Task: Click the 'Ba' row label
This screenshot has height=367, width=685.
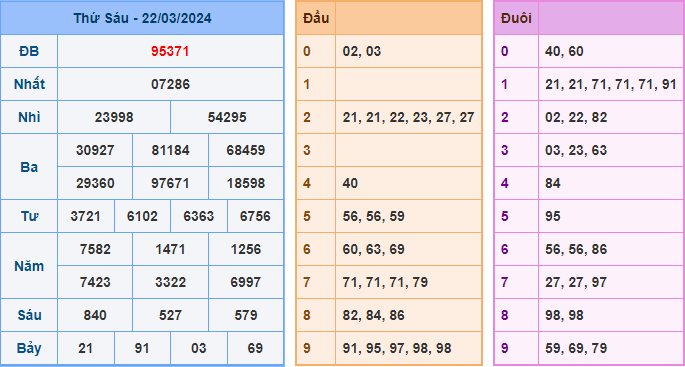Action: pos(29,167)
